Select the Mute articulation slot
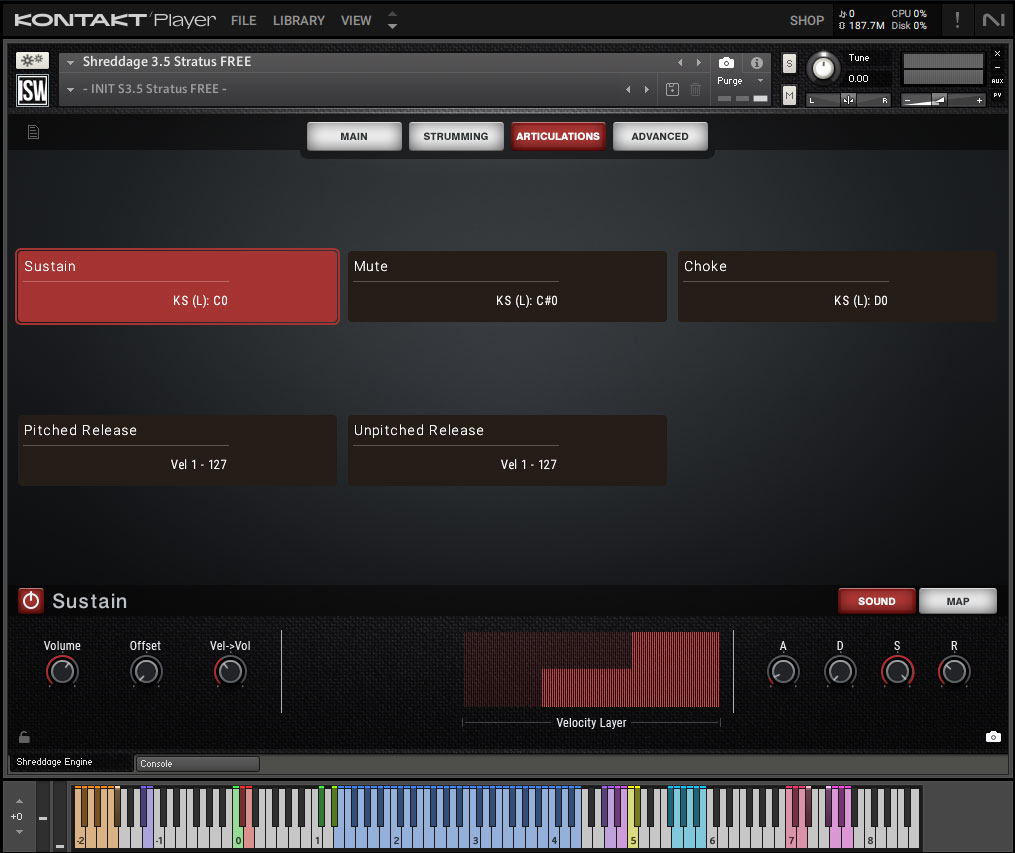This screenshot has height=853, width=1015. click(507, 286)
